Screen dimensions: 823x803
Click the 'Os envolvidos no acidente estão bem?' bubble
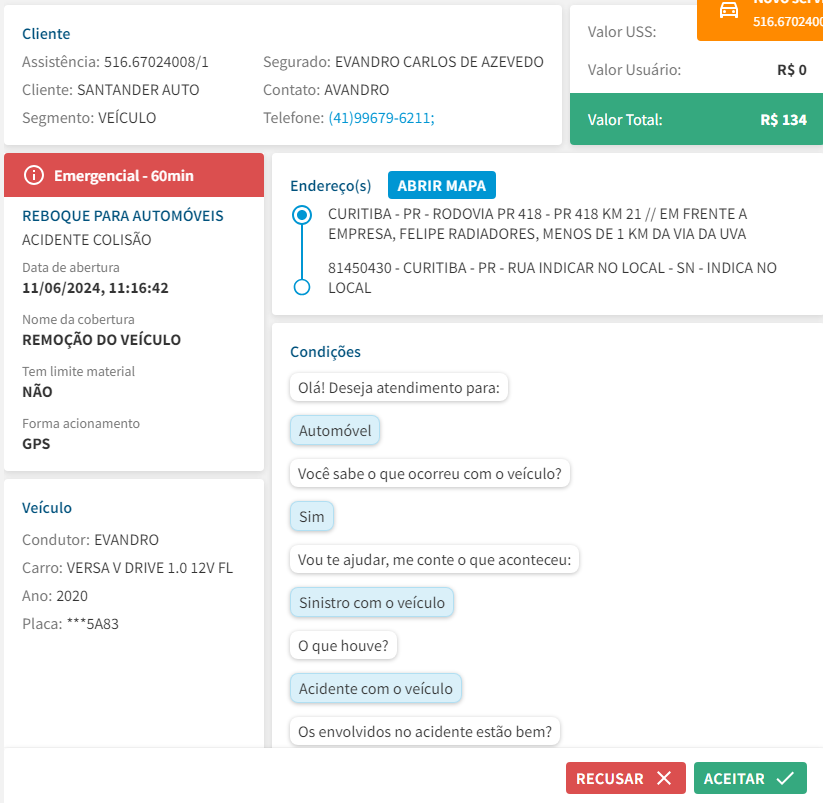point(425,732)
